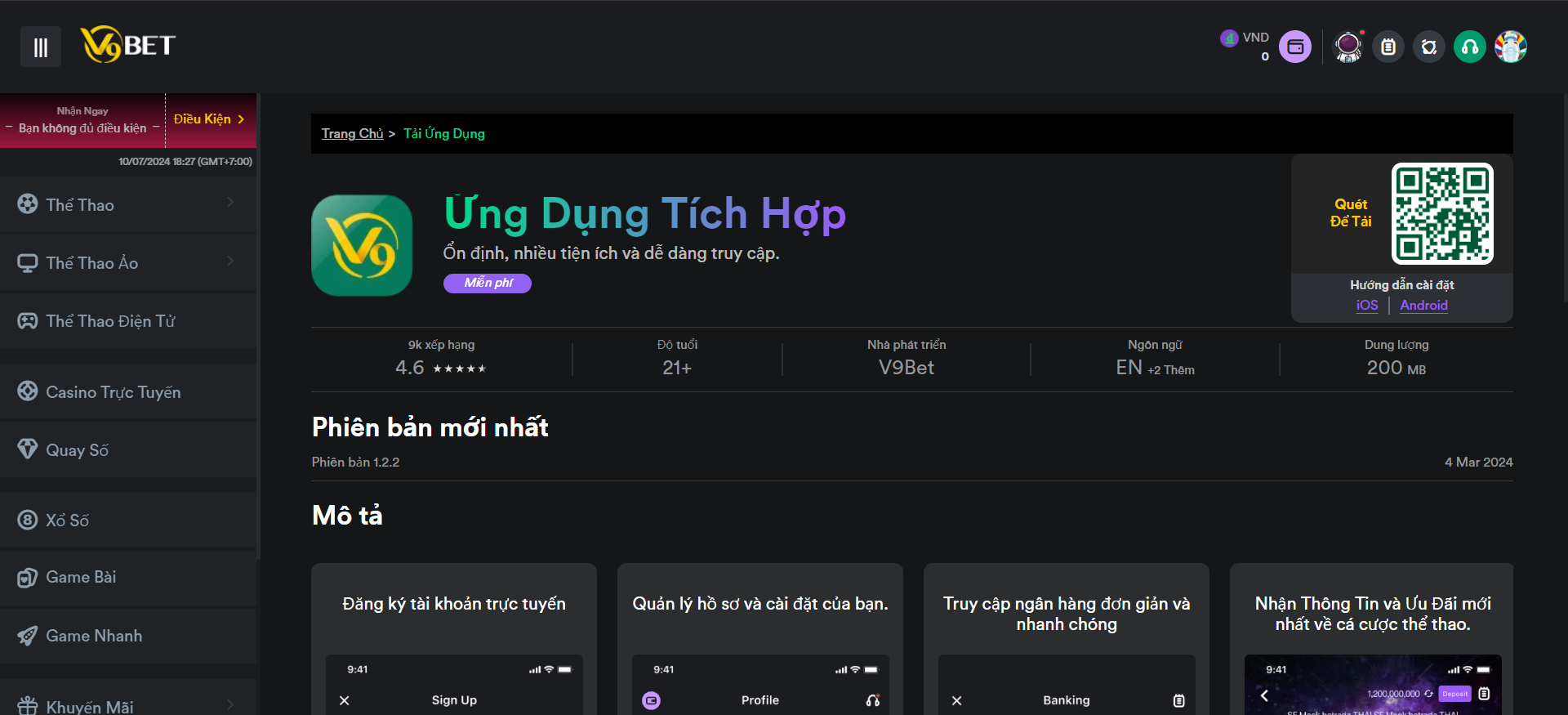Click the Đăng ký tài khoản trực tuyến card

[x=454, y=639]
